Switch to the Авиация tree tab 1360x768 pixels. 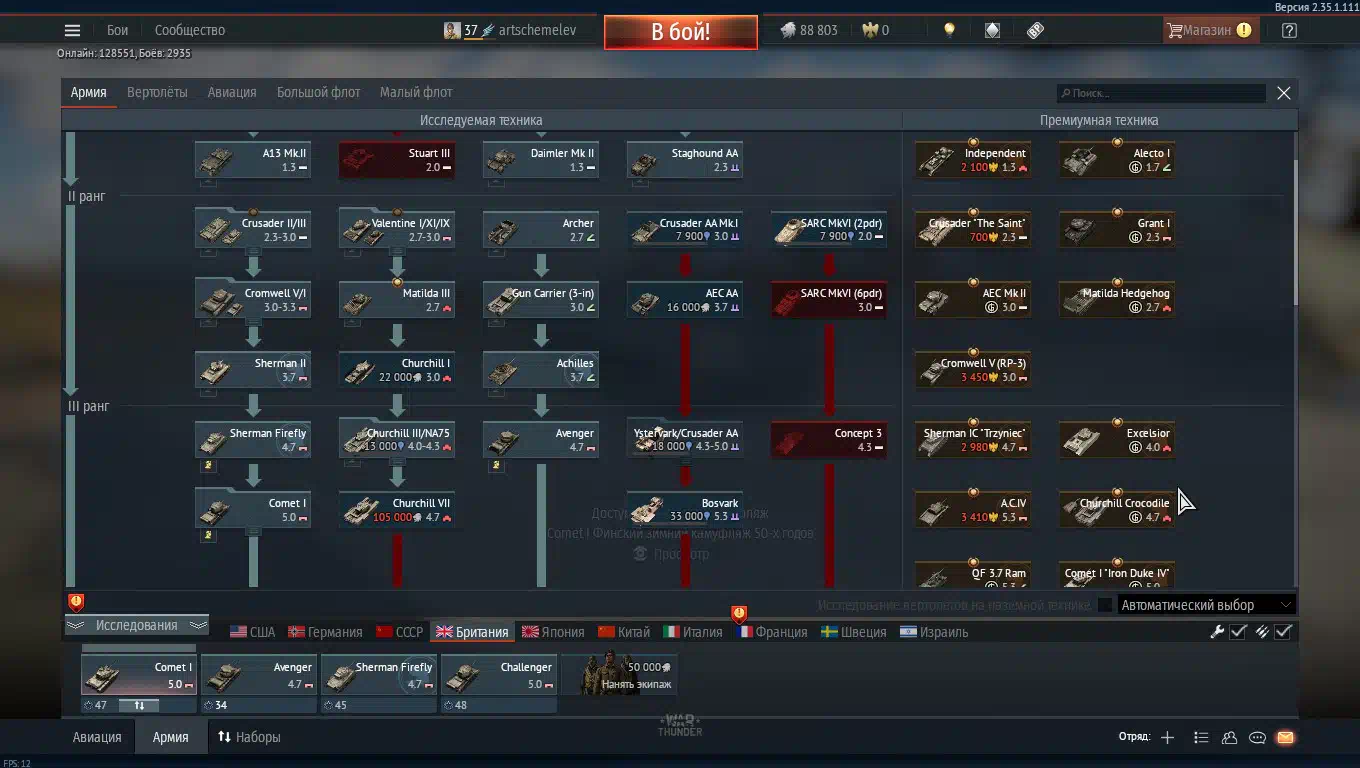point(232,92)
